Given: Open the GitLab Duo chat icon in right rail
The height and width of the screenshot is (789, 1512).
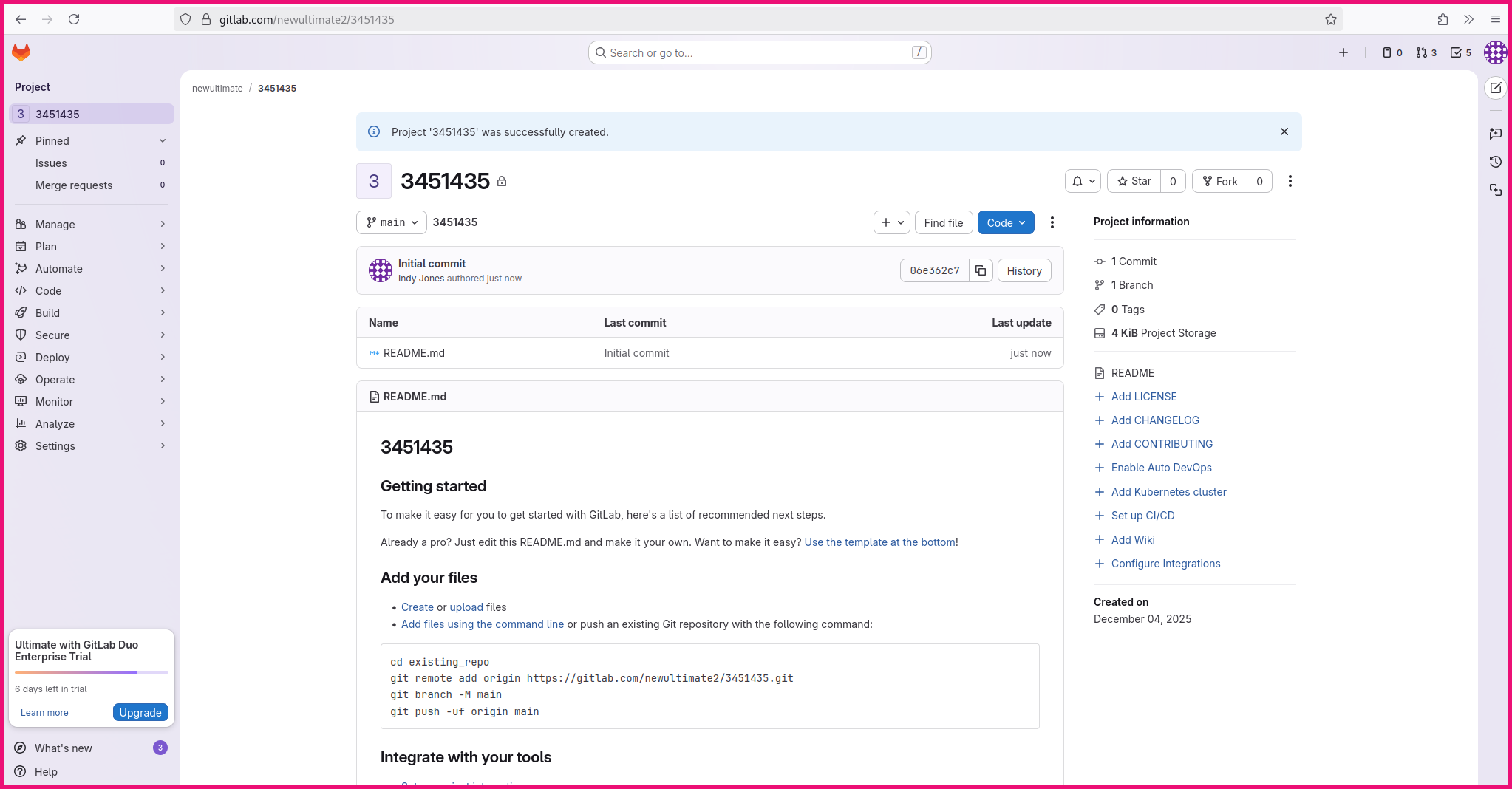Looking at the screenshot, I should (x=1496, y=134).
